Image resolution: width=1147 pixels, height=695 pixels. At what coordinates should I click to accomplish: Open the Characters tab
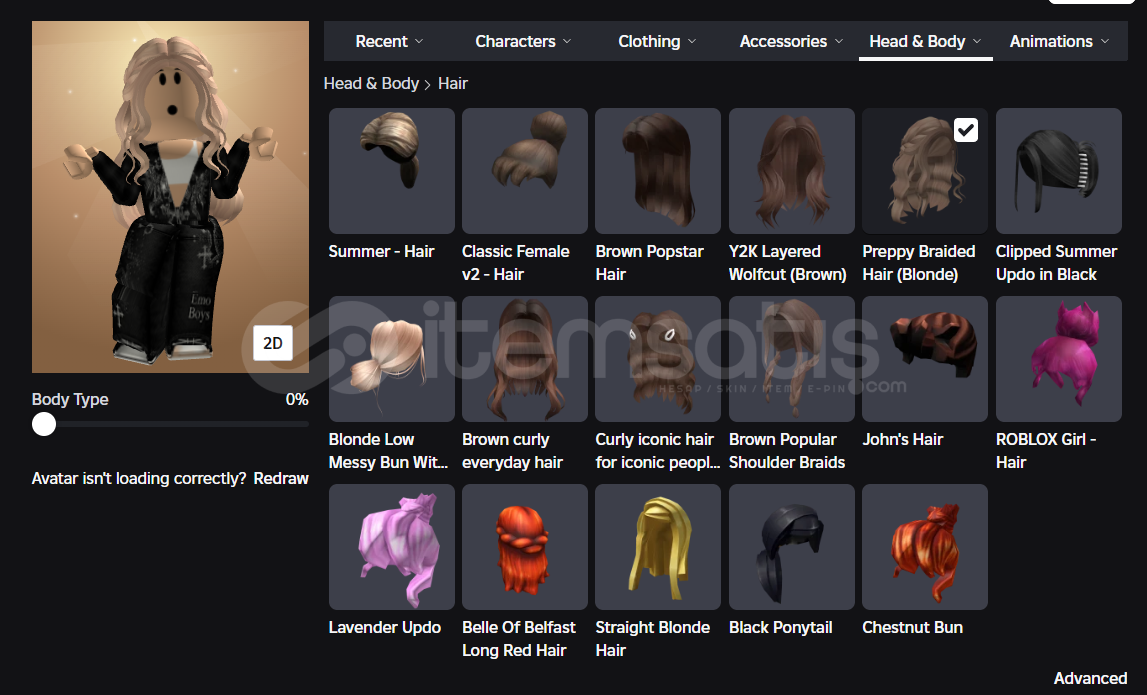(523, 41)
